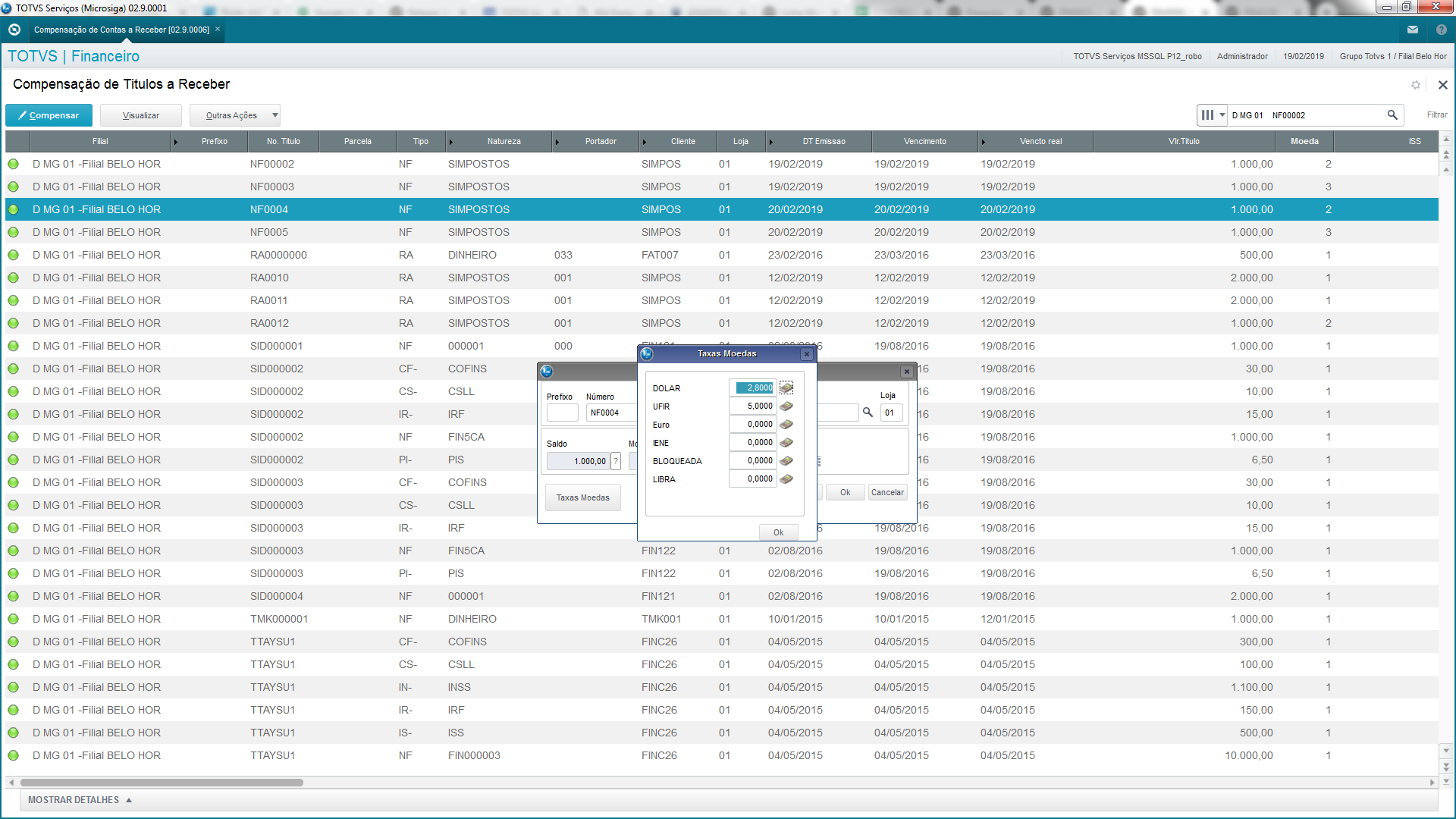
Task: Open column selector dropdown near search
Action: pos(1212,115)
